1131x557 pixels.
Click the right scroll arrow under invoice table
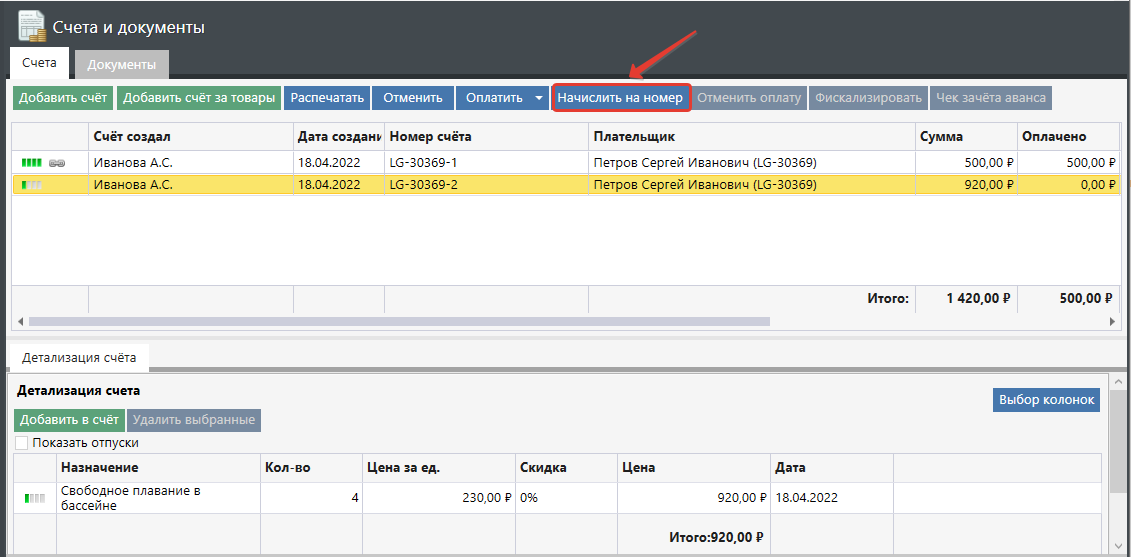(x=1114, y=322)
